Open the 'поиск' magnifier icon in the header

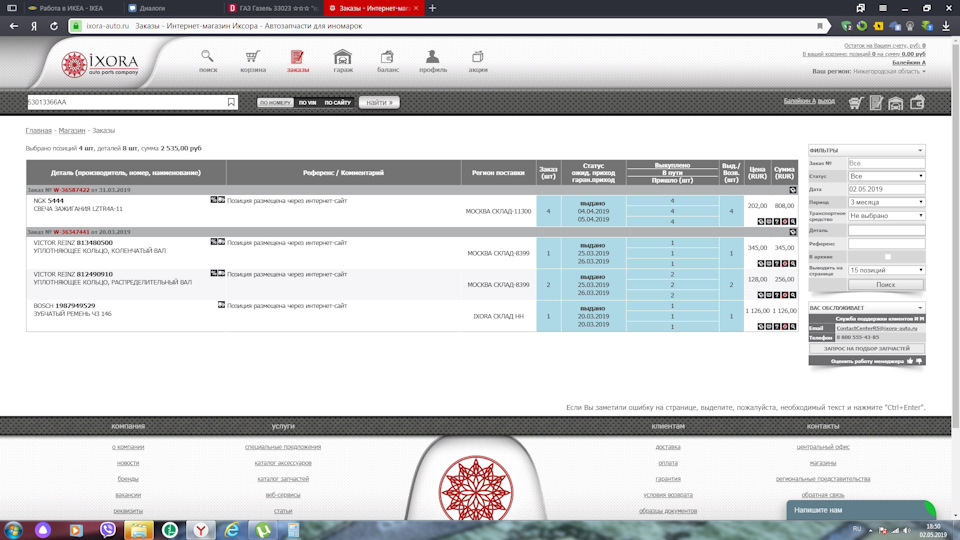coord(208,57)
